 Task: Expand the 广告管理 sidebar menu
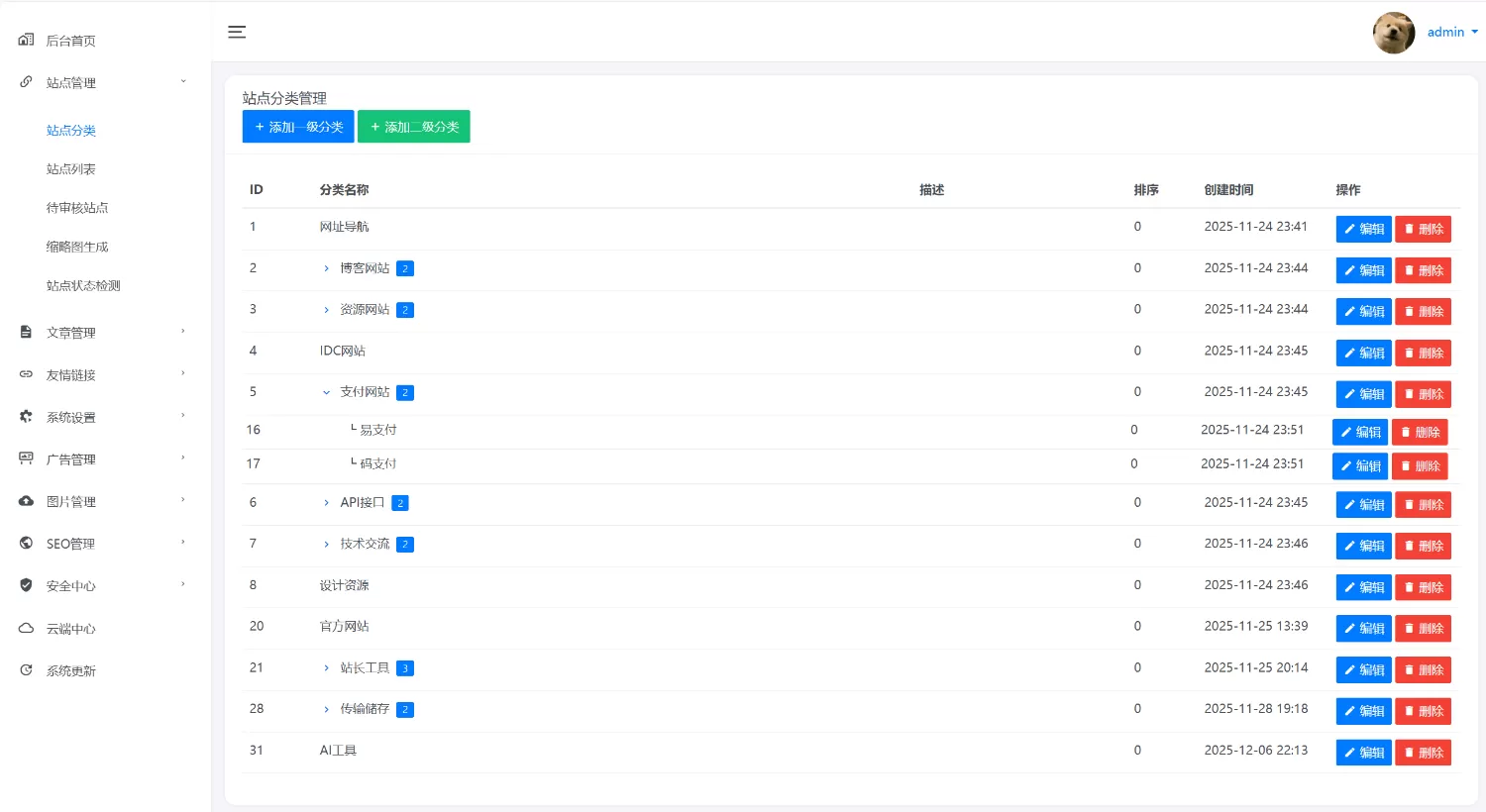(x=105, y=459)
